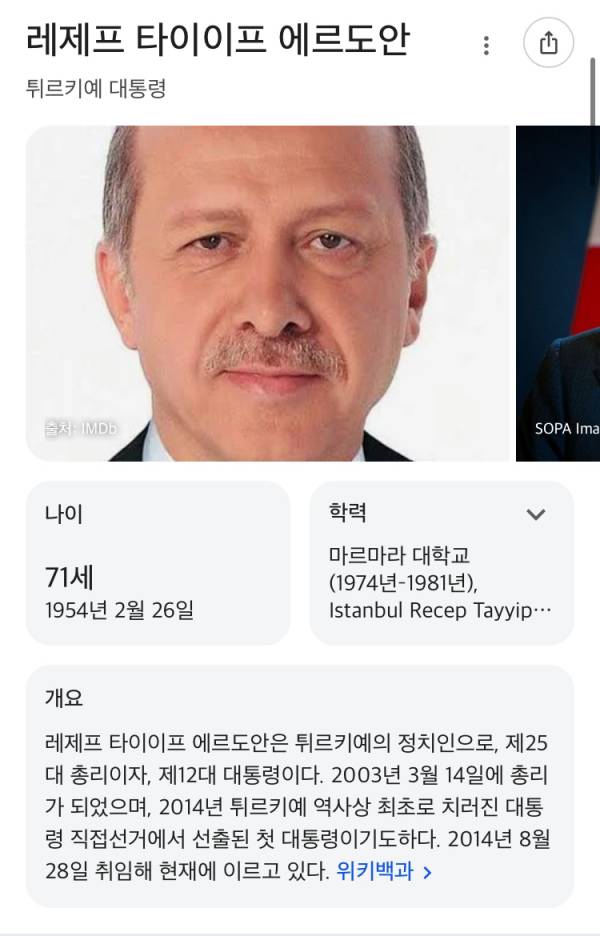600x936 pixels.
Task: Click the subtitle 튀르키예 대통령
Action: pyautogui.click(x=96, y=88)
